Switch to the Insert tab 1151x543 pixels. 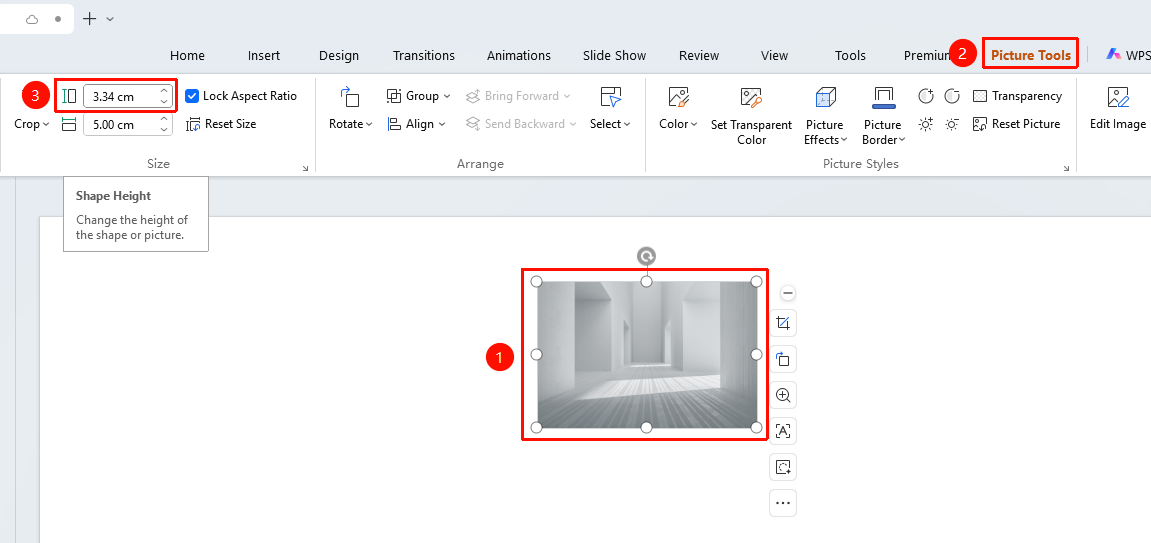[264, 56]
